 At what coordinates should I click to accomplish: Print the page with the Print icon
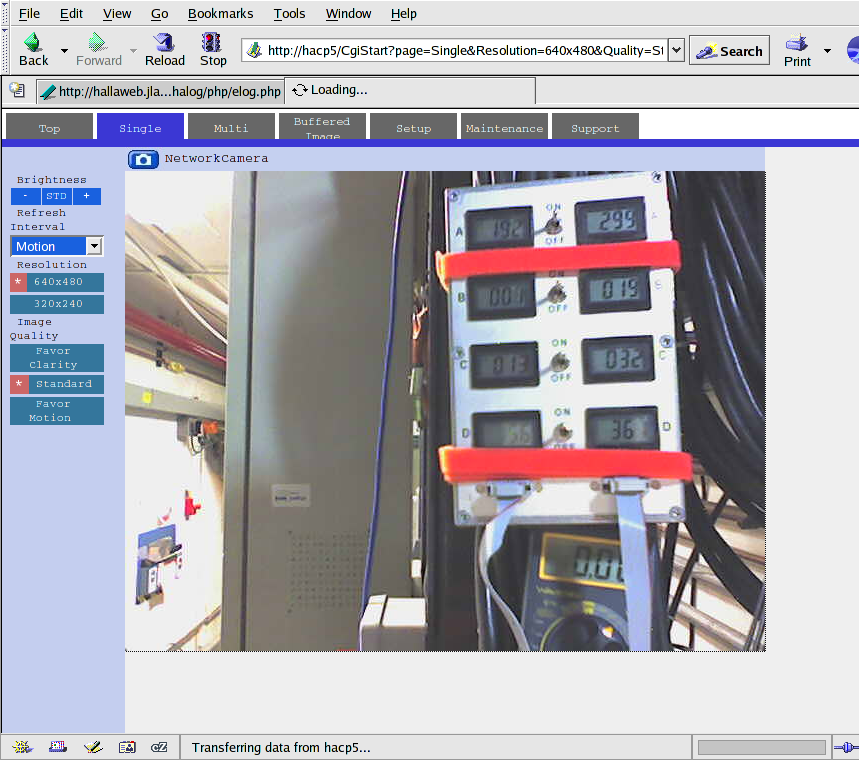(797, 50)
